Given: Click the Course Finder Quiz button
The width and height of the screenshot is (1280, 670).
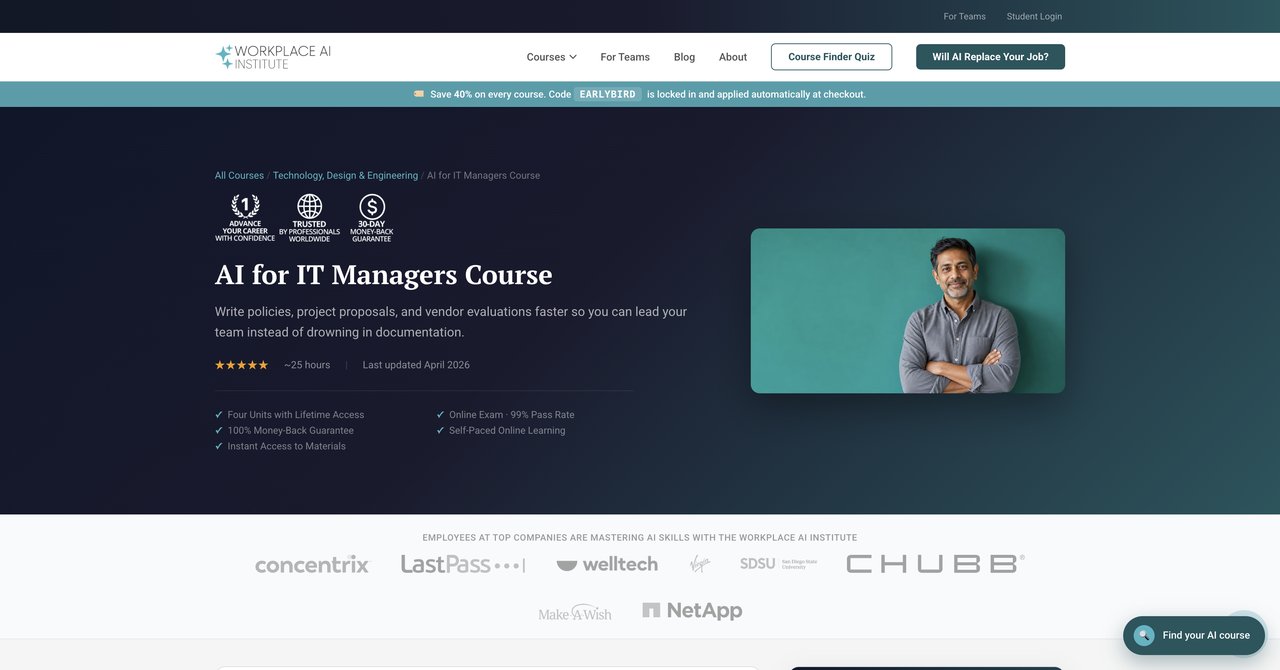Looking at the screenshot, I should point(831,57).
